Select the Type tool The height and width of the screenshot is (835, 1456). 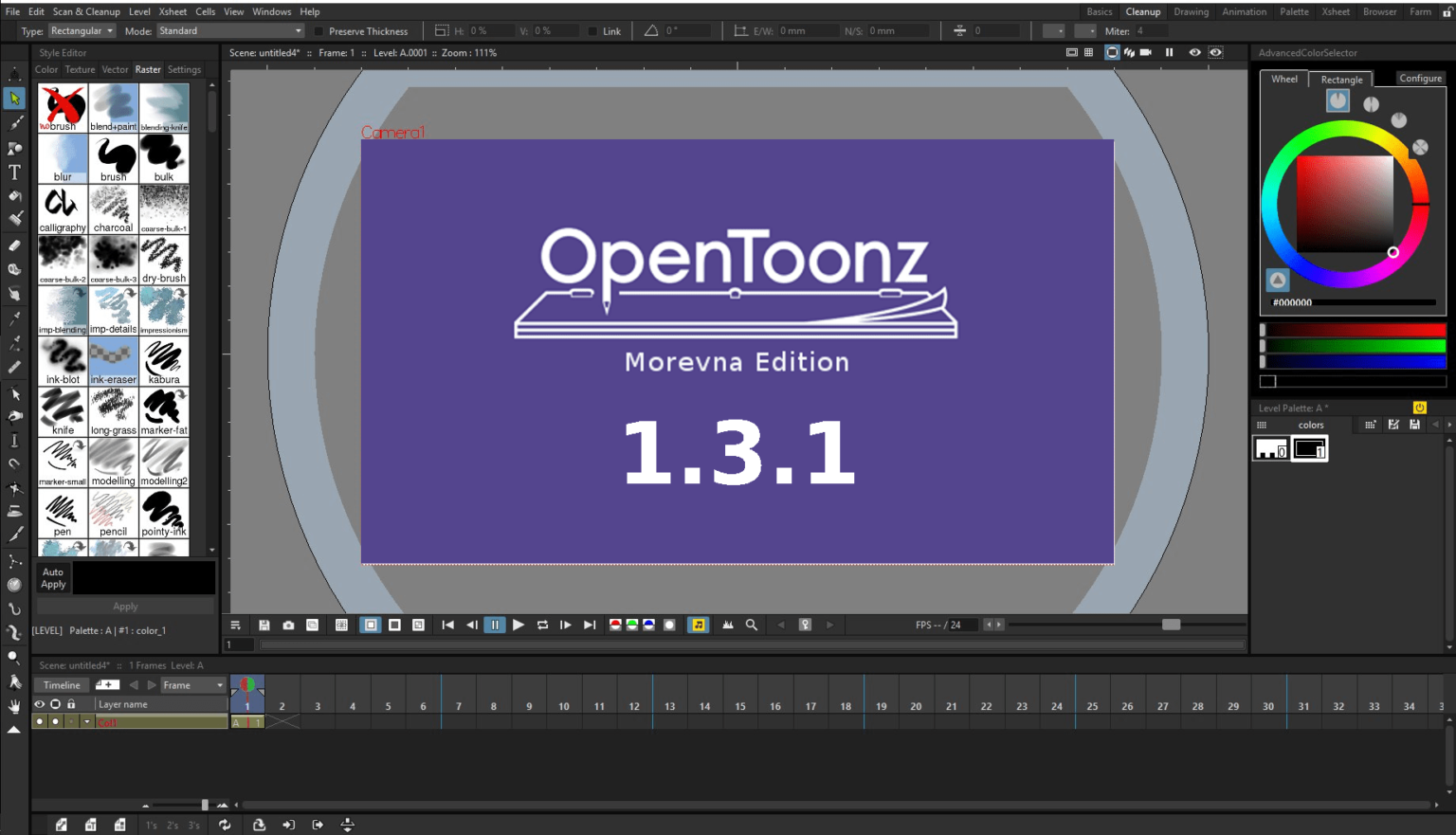pos(14,171)
